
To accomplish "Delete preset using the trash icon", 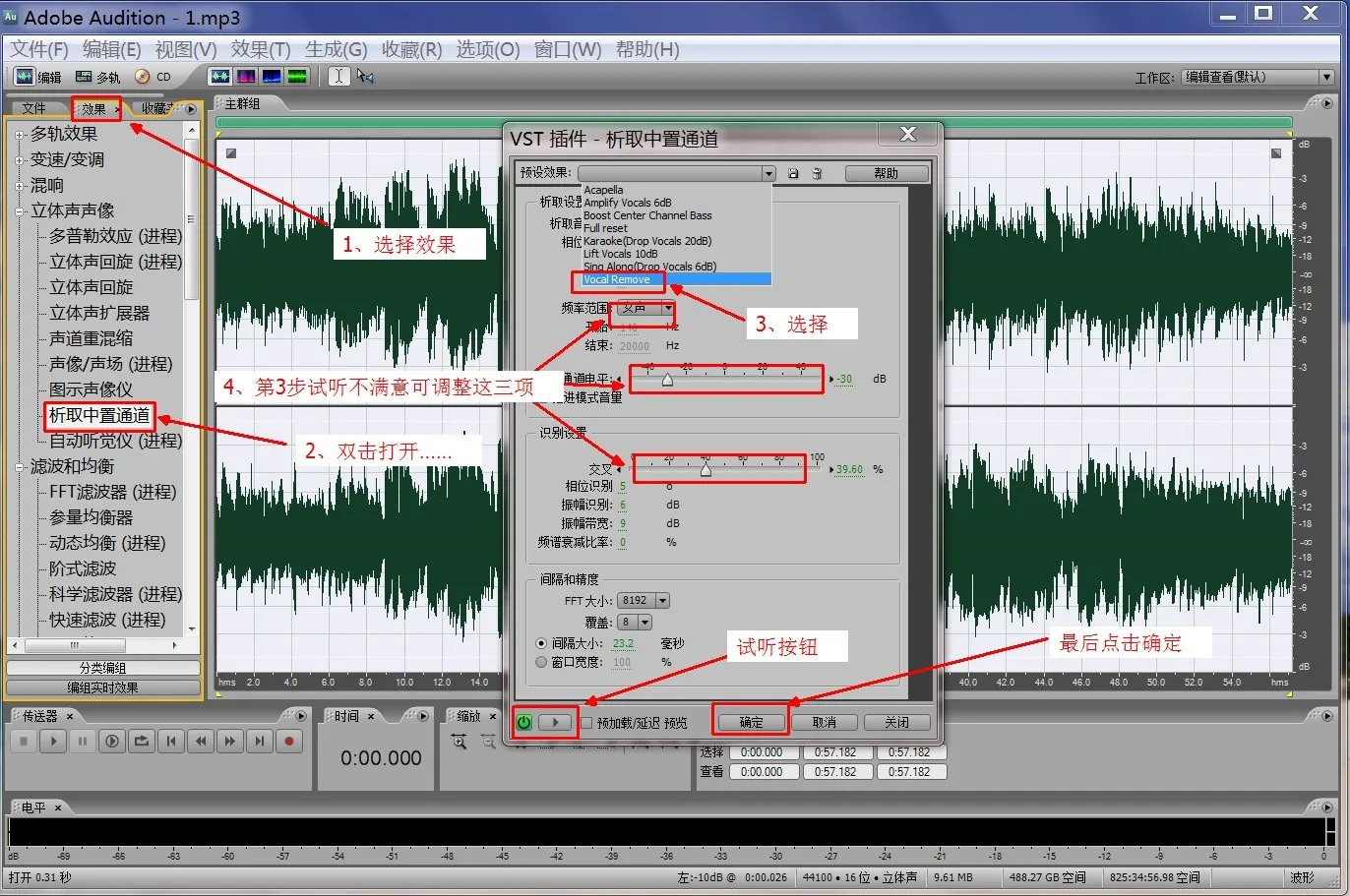I will (817, 174).
